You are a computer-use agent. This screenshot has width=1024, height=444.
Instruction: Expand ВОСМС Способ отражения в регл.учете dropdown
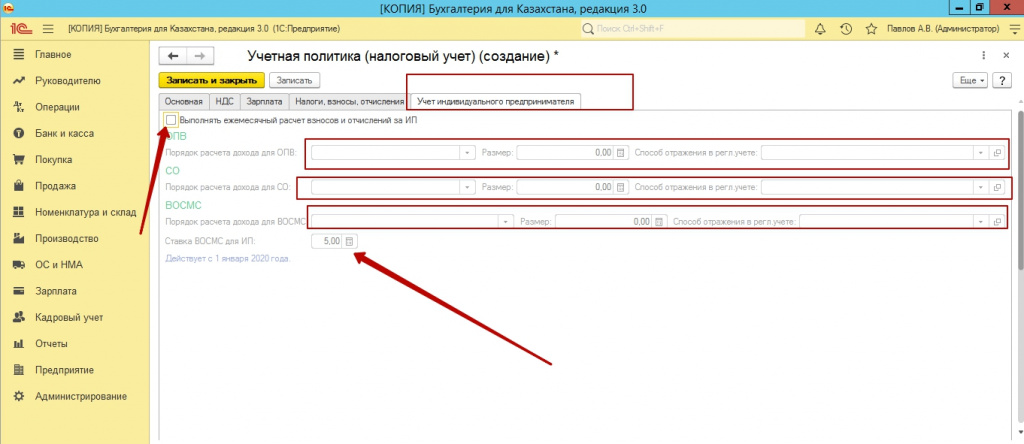click(x=981, y=222)
